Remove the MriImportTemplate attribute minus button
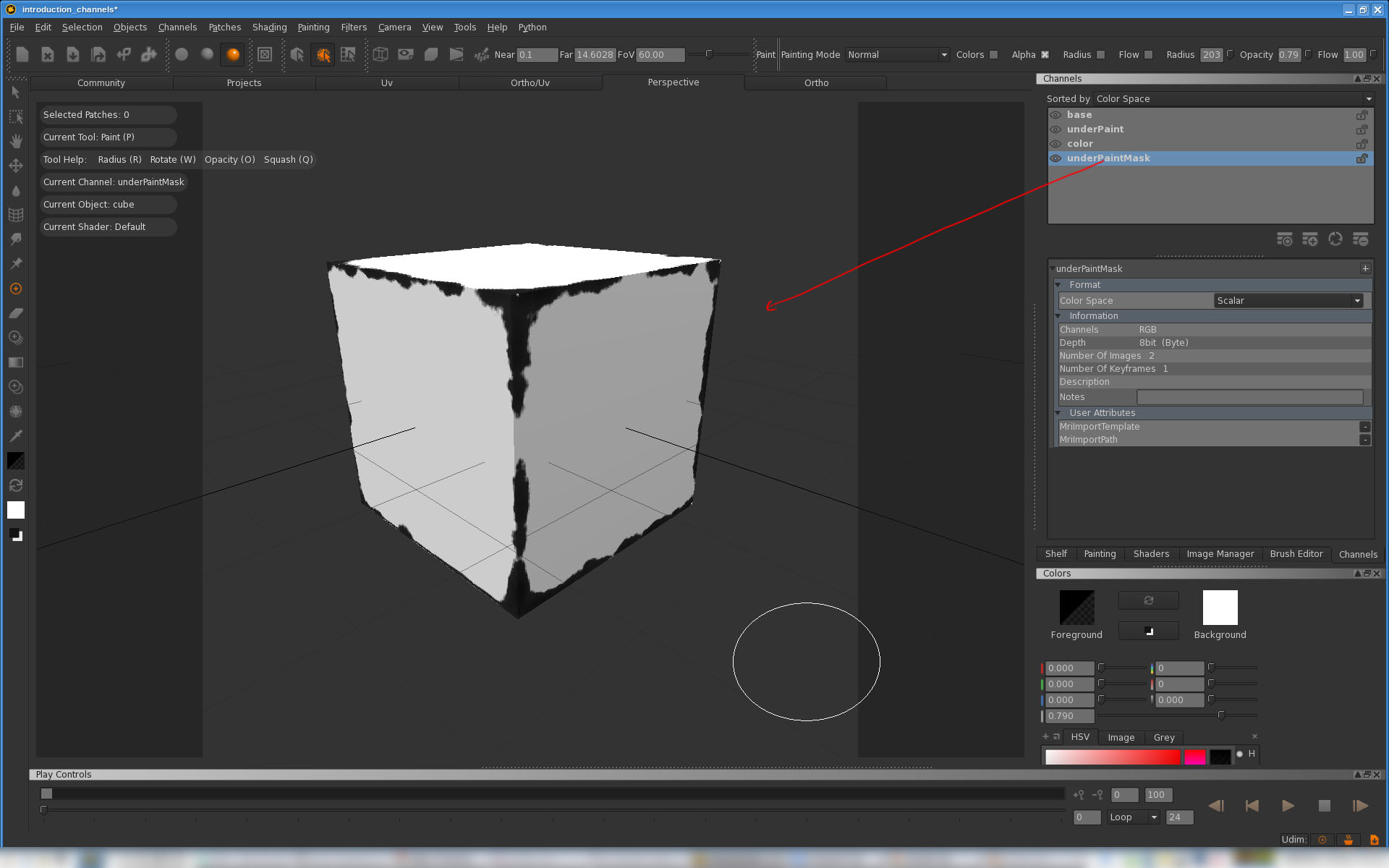This screenshot has height=868, width=1389. click(1365, 427)
